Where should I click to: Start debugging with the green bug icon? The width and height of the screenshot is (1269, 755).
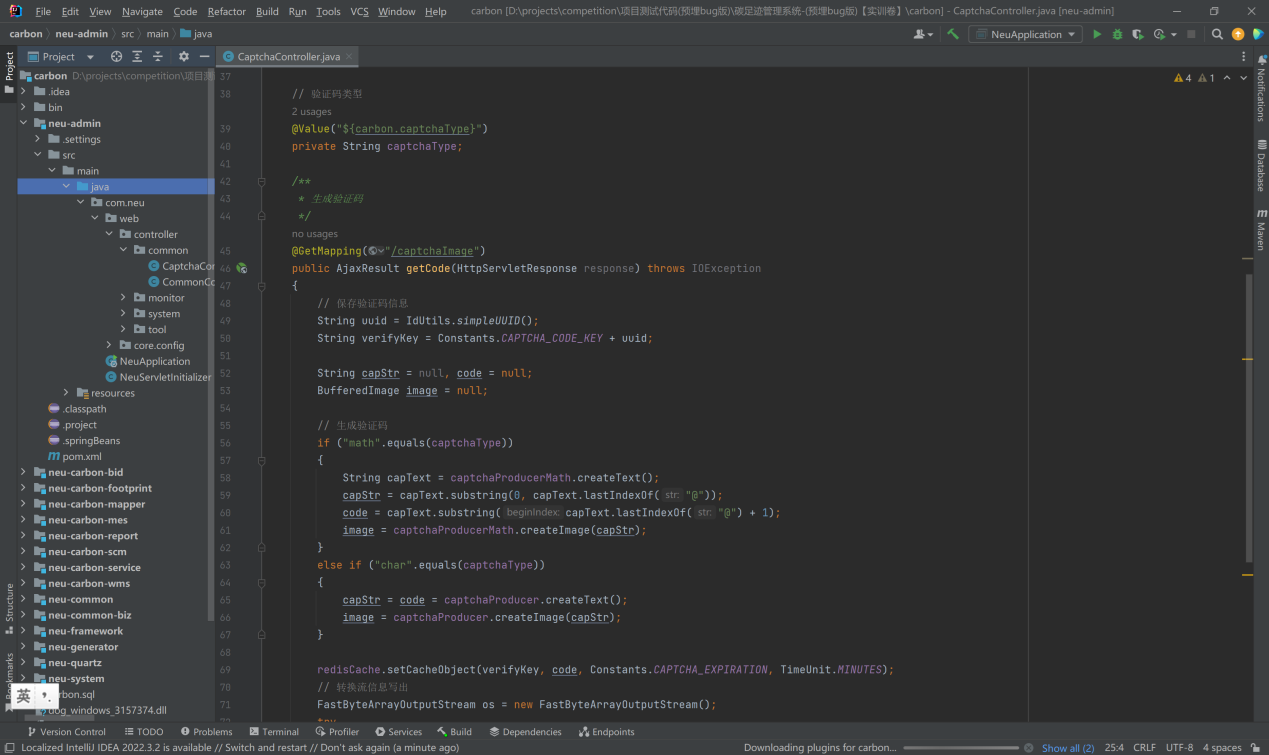click(x=1117, y=34)
